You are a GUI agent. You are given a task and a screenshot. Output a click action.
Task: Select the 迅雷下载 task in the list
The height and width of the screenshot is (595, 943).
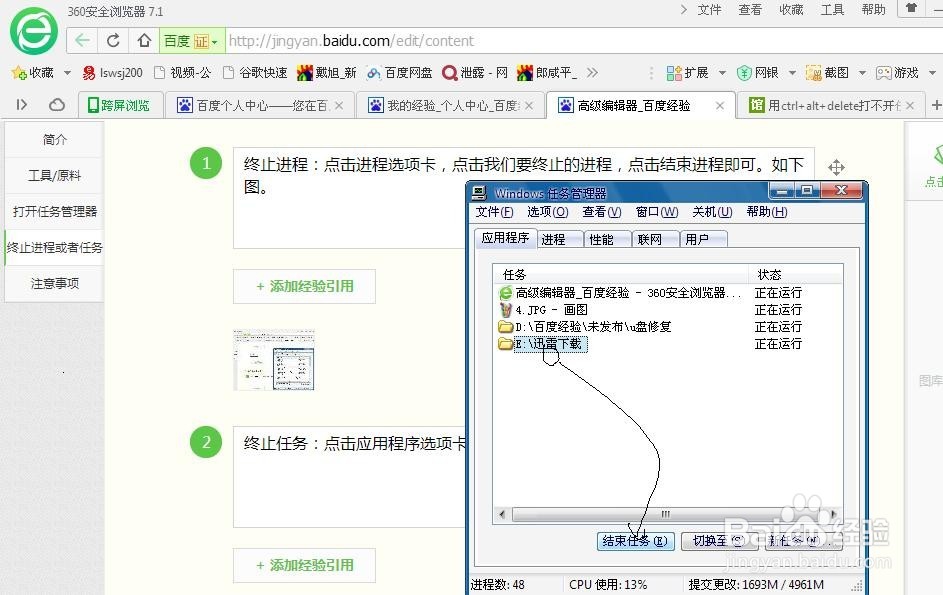[x=548, y=343]
